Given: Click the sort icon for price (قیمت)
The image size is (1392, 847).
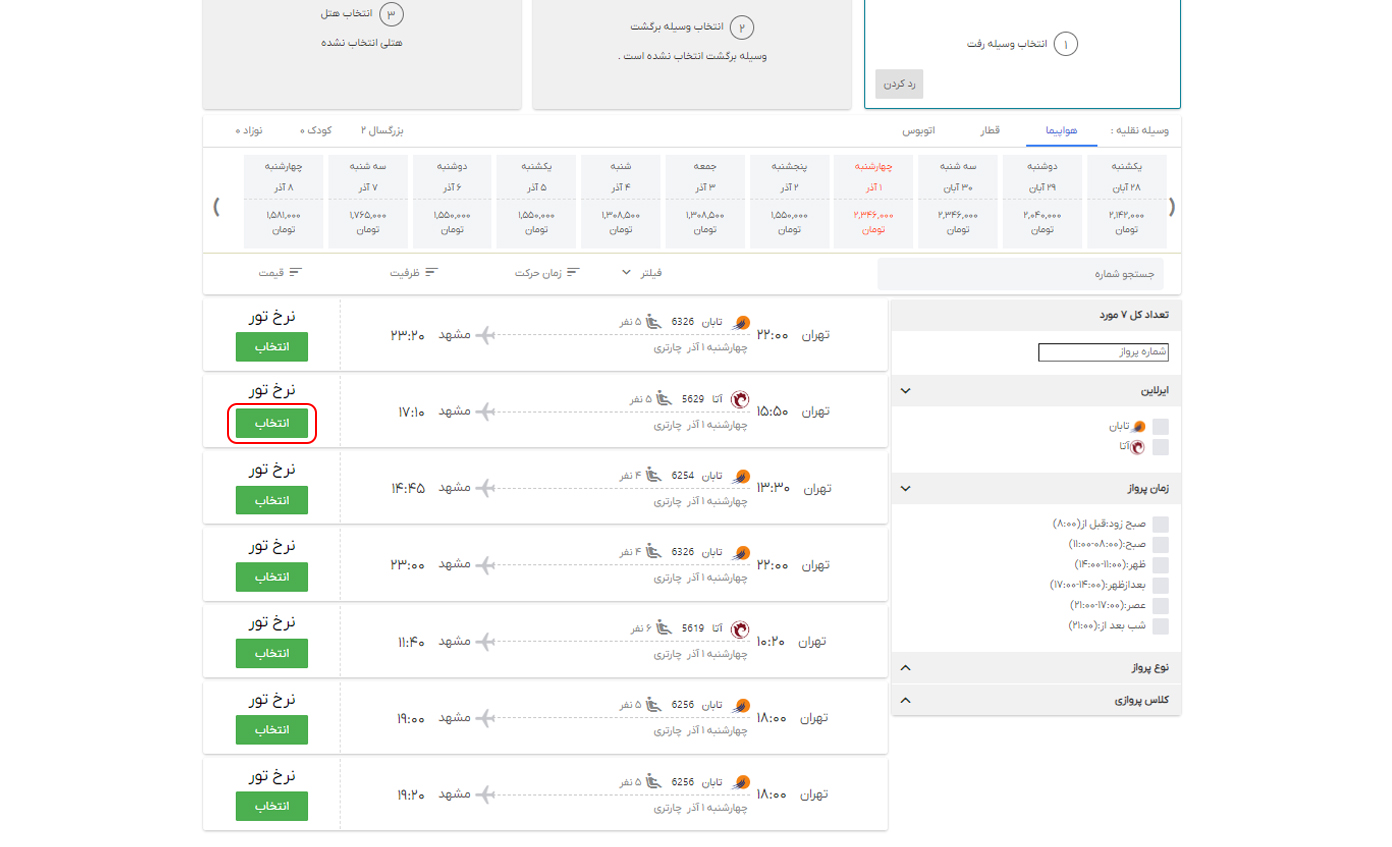Looking at the screenshot, I should click(x=295, y=272).
